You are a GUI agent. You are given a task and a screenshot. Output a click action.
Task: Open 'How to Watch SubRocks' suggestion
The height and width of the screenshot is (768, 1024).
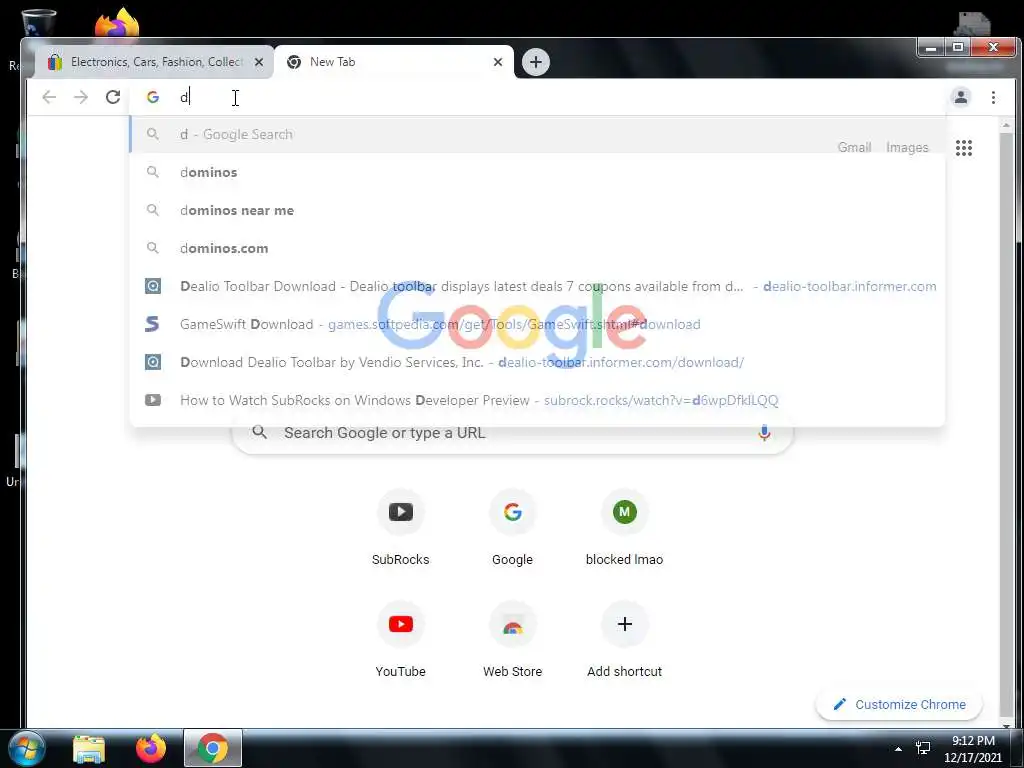click(x=537, y=400)
